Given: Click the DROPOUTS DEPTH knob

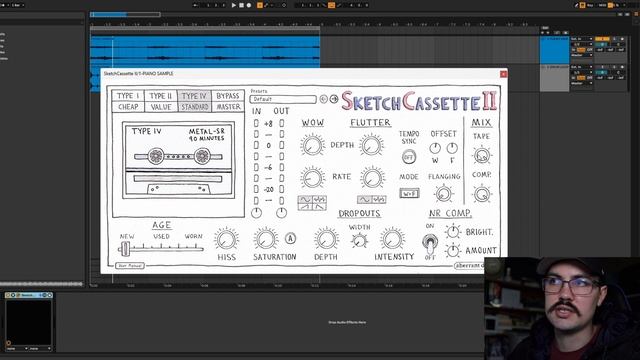Looking at the screenshot, I should (x=326, y=239).
